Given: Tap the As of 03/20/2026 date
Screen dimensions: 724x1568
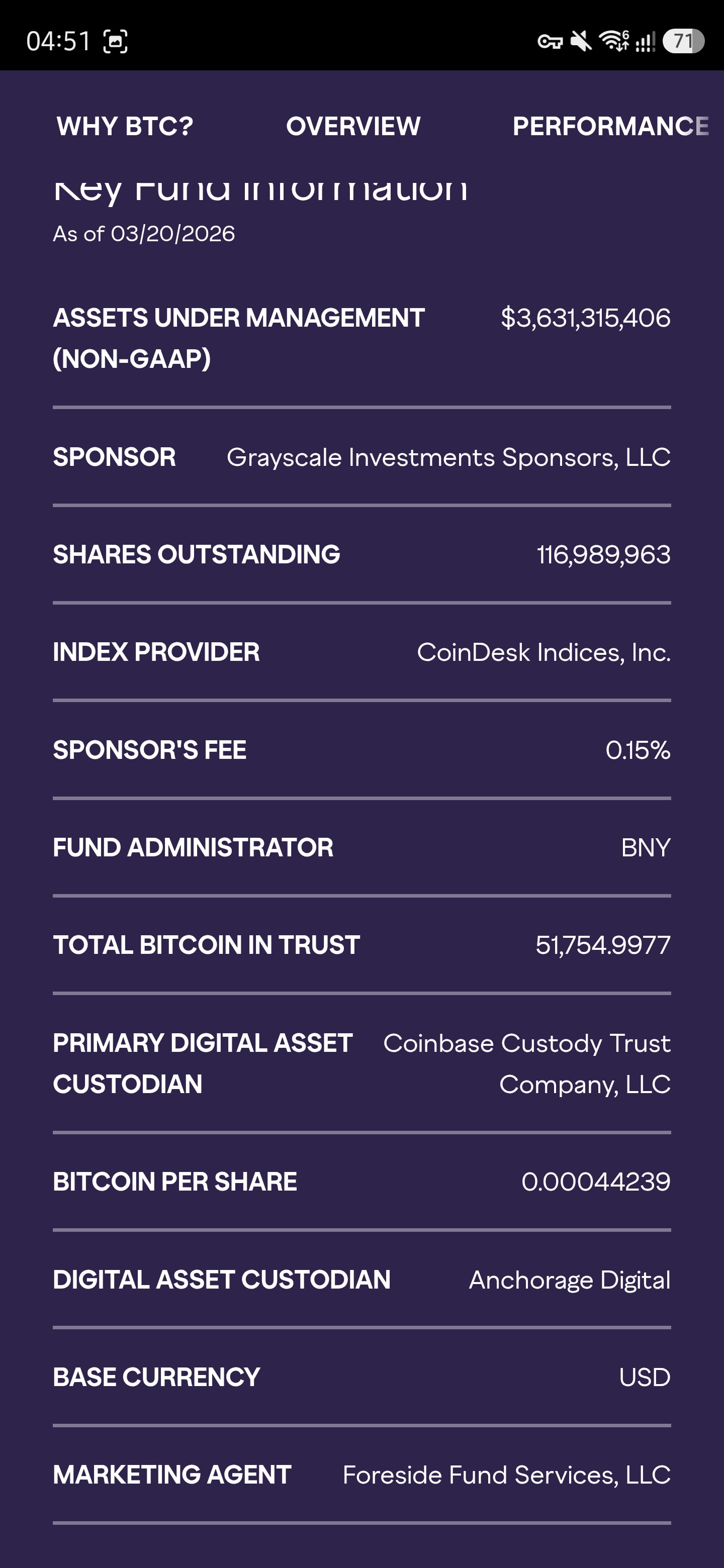Looking at the screenshot, I should 144,234.
